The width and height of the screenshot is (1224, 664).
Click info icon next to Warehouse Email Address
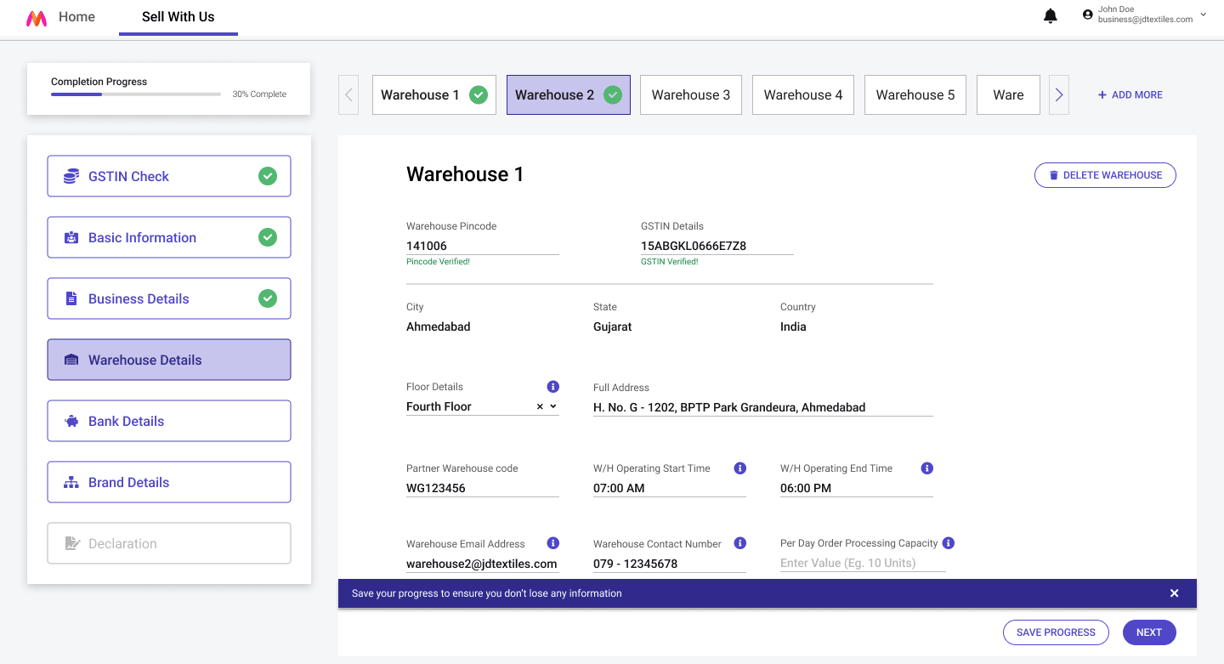coord(553,543)
